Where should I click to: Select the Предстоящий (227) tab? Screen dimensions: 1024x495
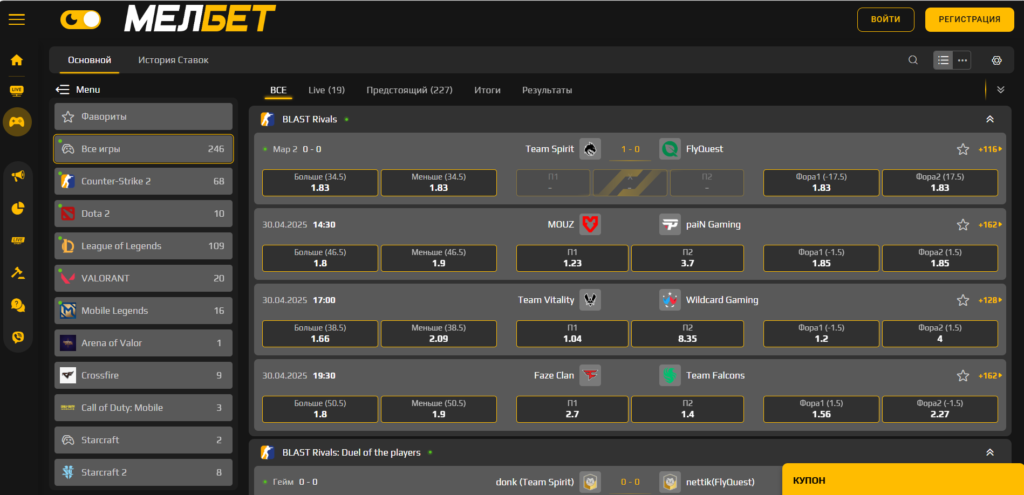tap(409, 90)
